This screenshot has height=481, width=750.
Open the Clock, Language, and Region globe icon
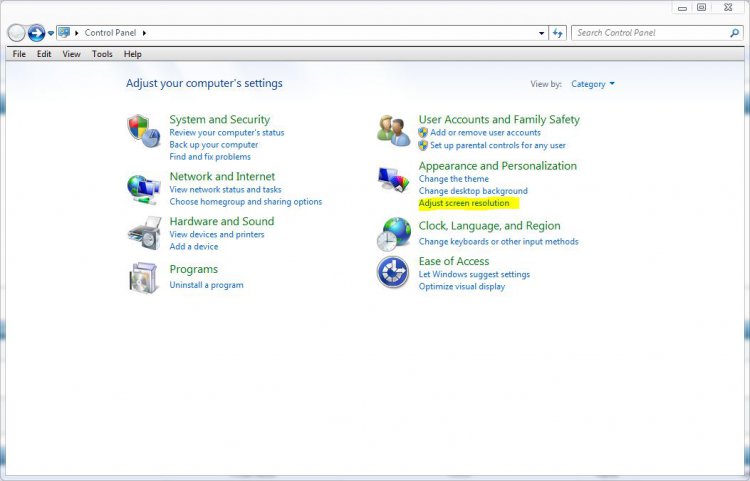click(394, 234)
